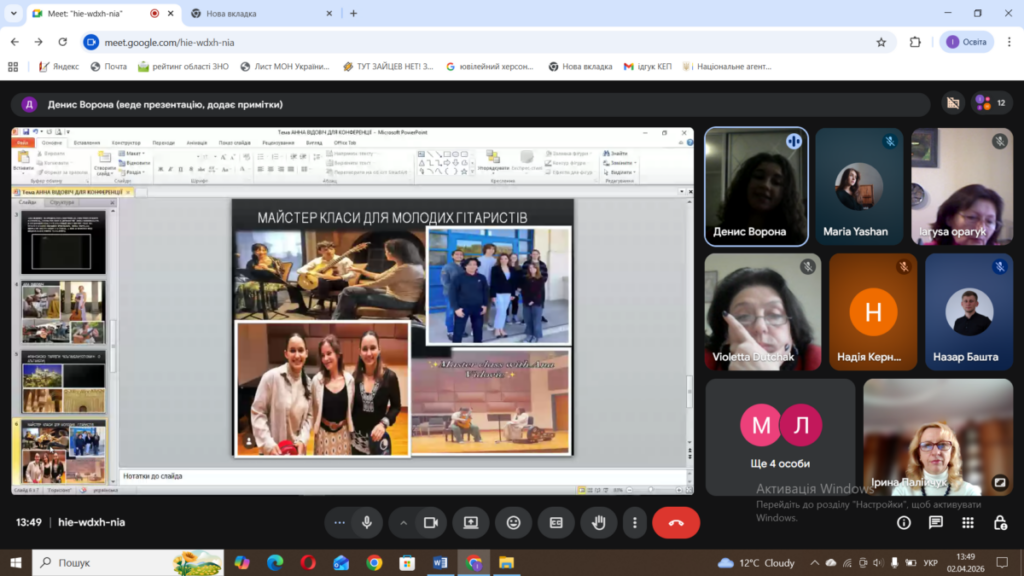Toggle the camera on or off
Screen dimensions: 1024x576
pyautogui.click(x=431, y=522)
